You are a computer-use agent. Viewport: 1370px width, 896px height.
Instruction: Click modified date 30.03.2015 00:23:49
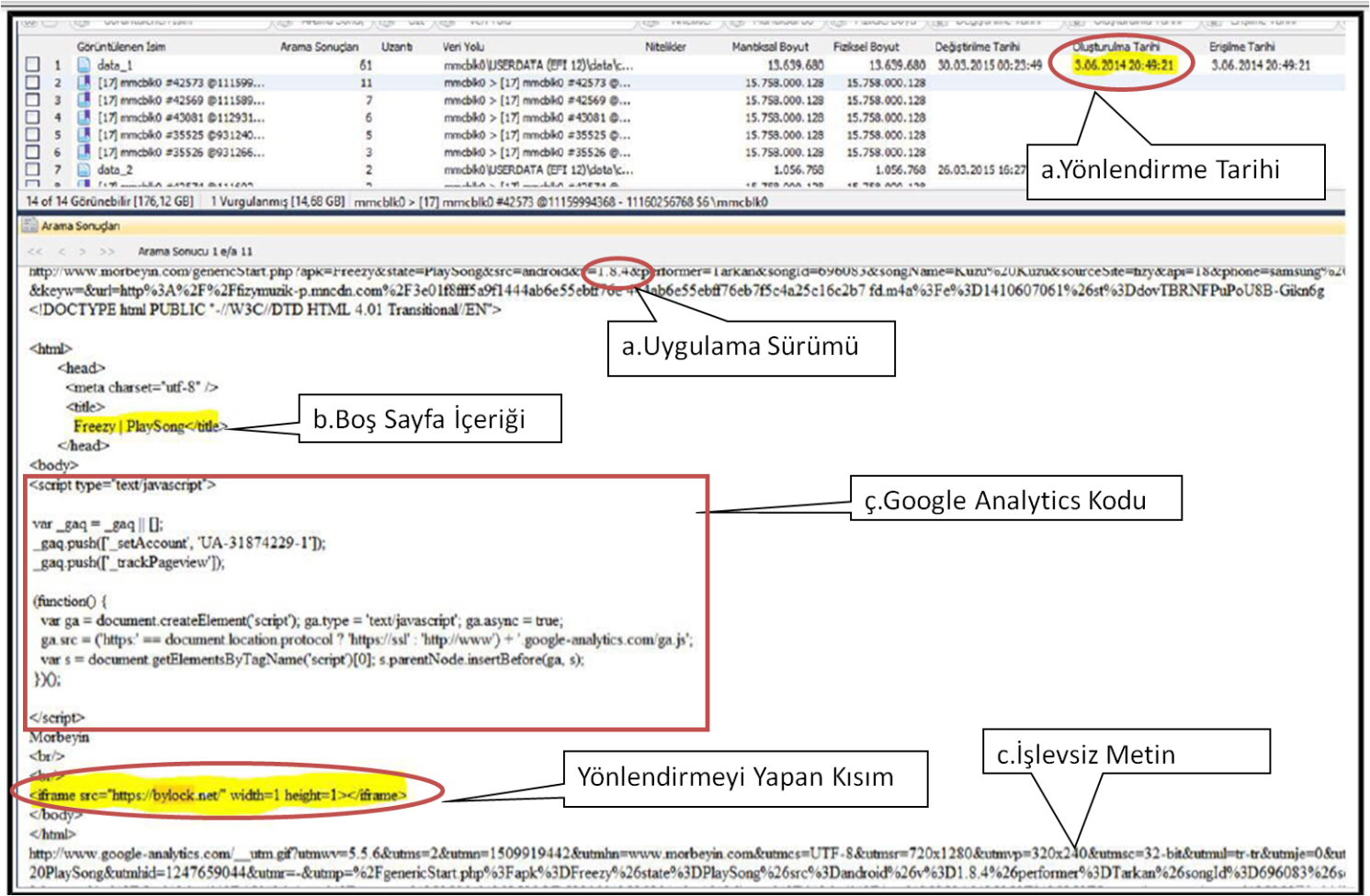click(990, 65)
